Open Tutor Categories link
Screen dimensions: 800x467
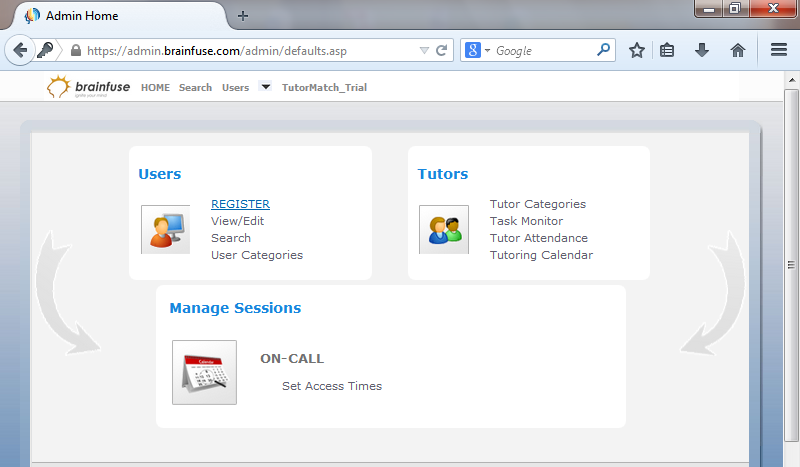coord(538,204)
